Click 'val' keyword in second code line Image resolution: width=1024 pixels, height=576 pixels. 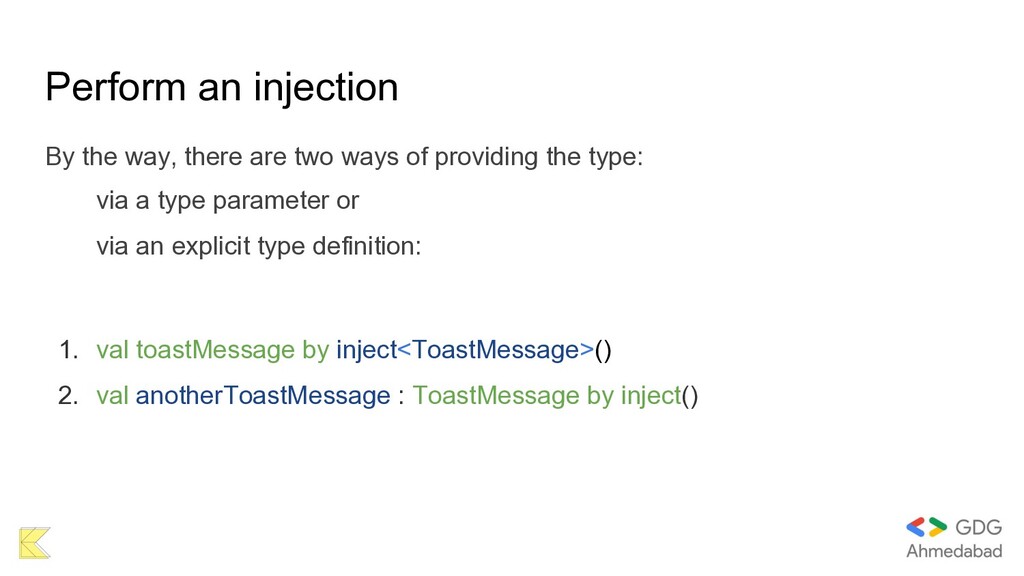[x=112, y=396]
